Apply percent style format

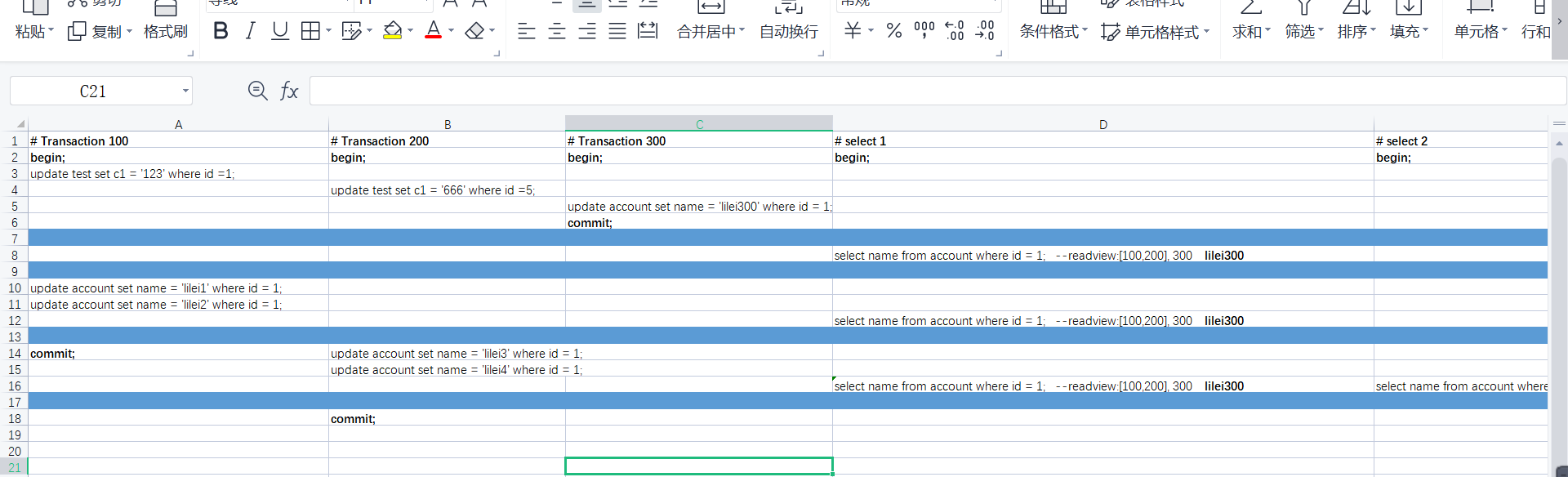click(894, 31)
